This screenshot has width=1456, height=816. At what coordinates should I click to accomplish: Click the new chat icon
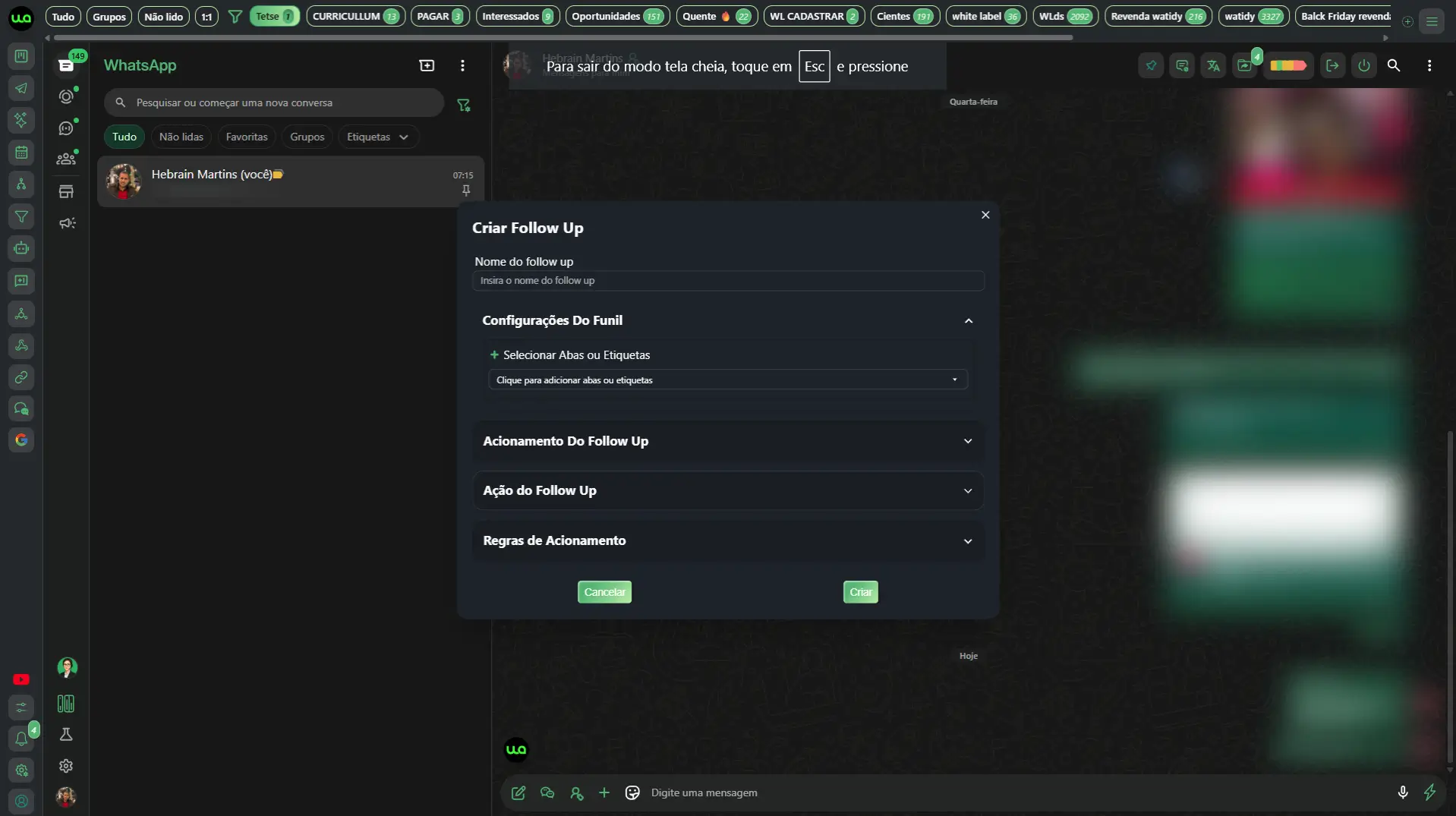tap(427, 66)
